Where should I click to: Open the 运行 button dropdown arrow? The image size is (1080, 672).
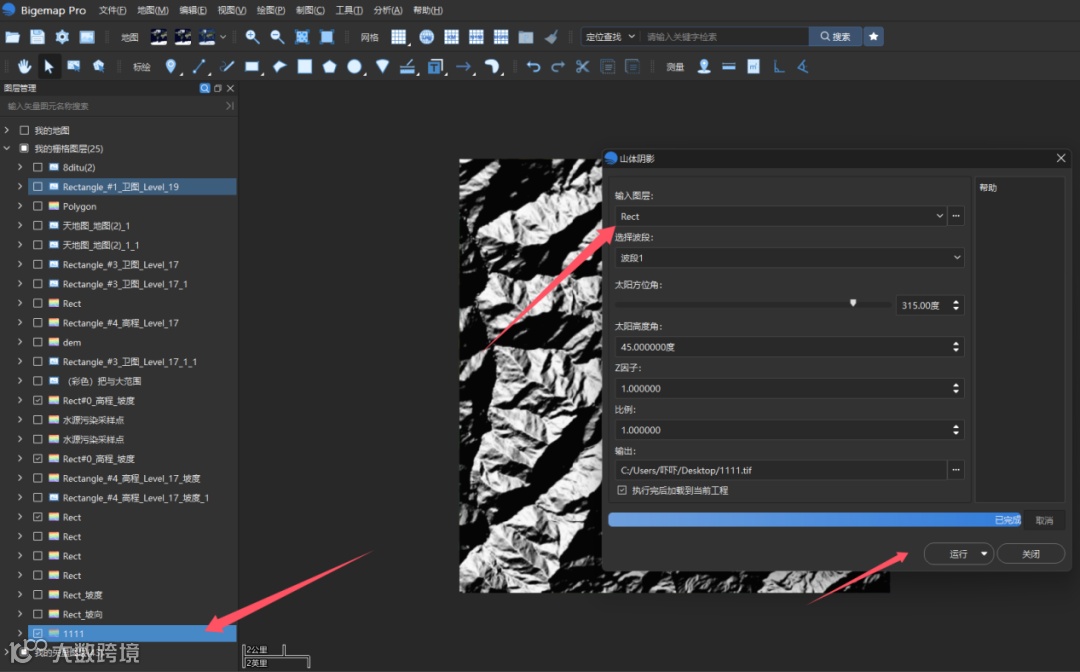click(984, 554)
